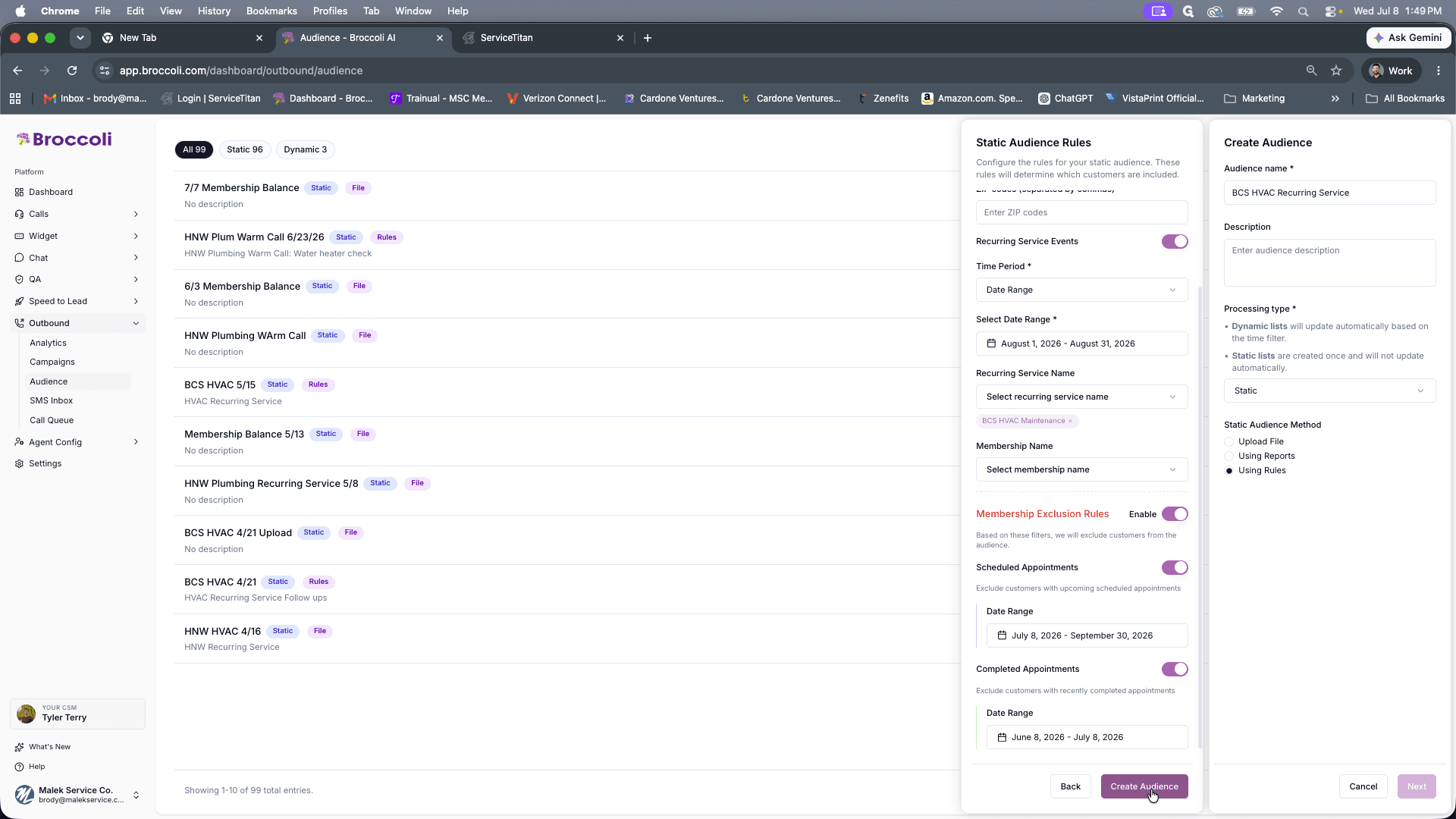The image size is (1456, 819).
Task: Open History menu in menu bar
Action: pos(214,11)
